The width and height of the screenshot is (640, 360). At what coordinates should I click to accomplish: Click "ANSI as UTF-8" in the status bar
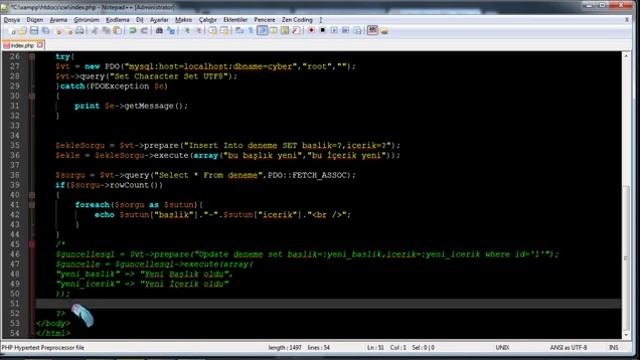point(569,348)
